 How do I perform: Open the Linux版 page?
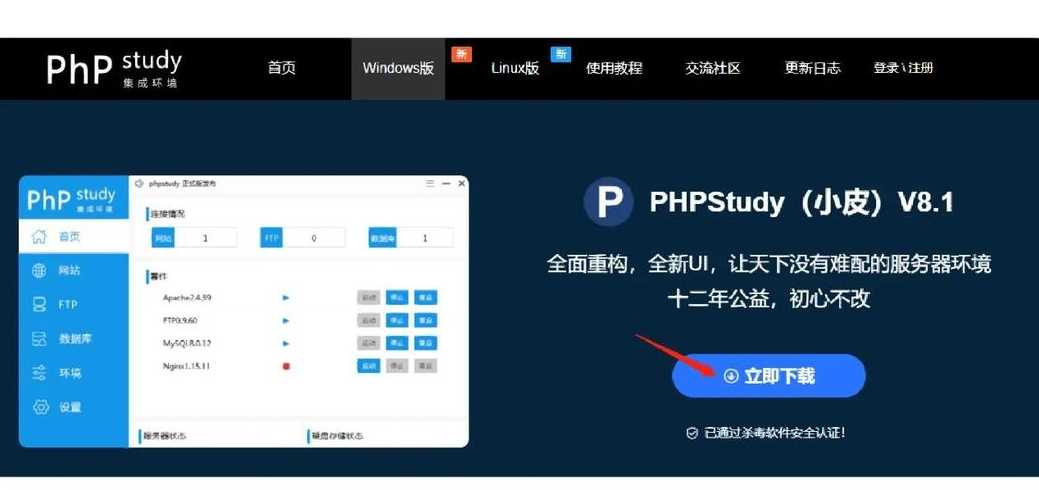515,68
